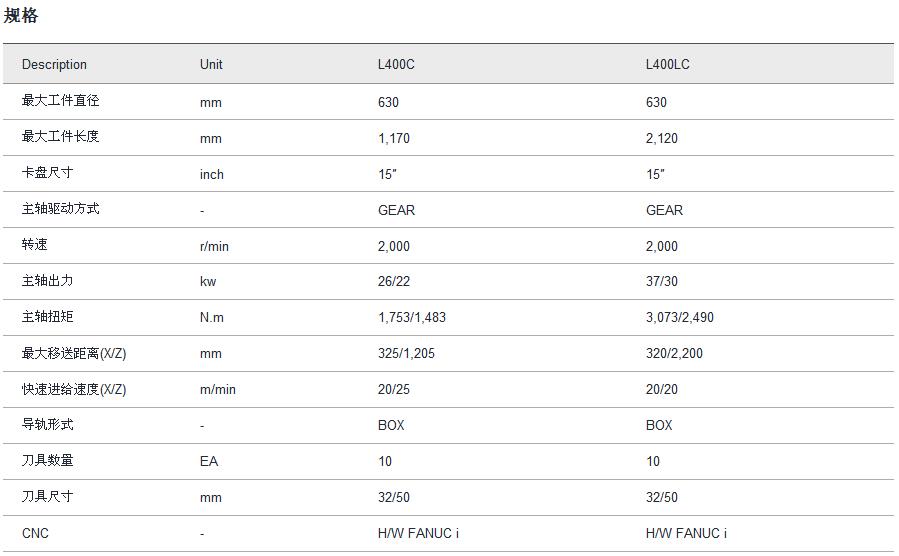
Task: Click H/W FANUC i under L400C
Action: click(418, 533)
